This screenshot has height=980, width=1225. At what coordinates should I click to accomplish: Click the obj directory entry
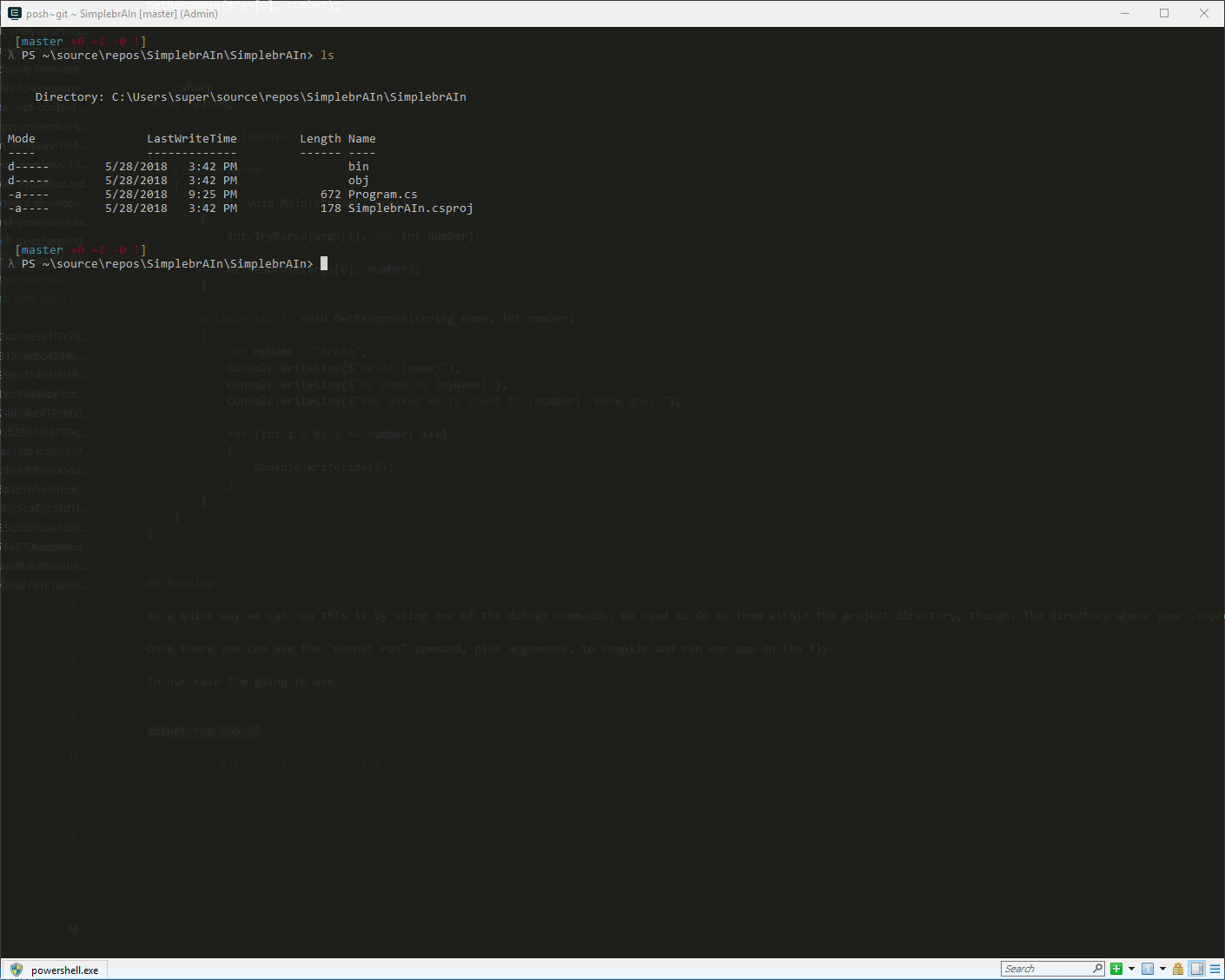click(358, 181)
